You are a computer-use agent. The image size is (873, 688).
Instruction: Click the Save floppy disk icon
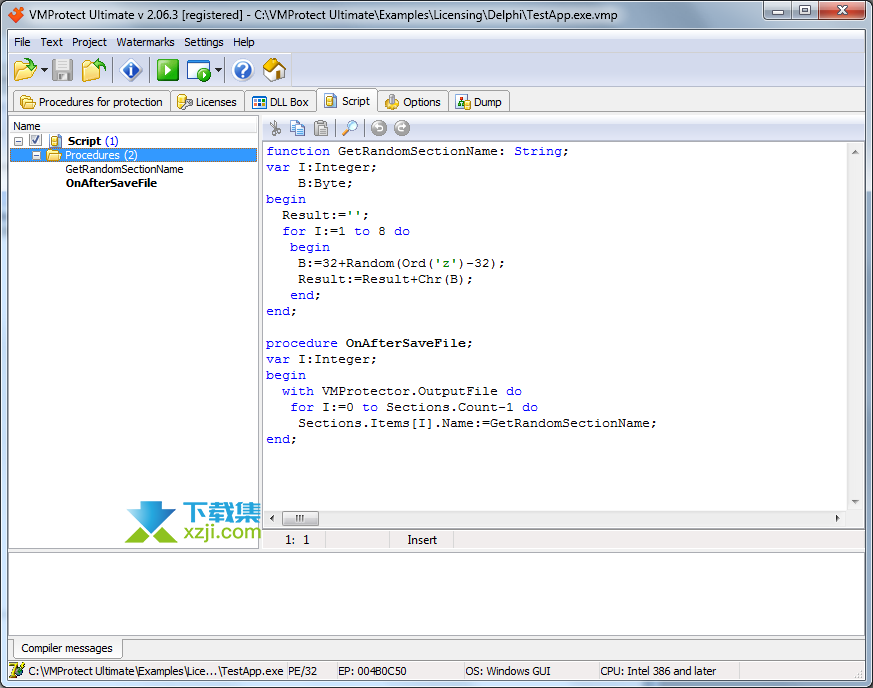point(62,70)
